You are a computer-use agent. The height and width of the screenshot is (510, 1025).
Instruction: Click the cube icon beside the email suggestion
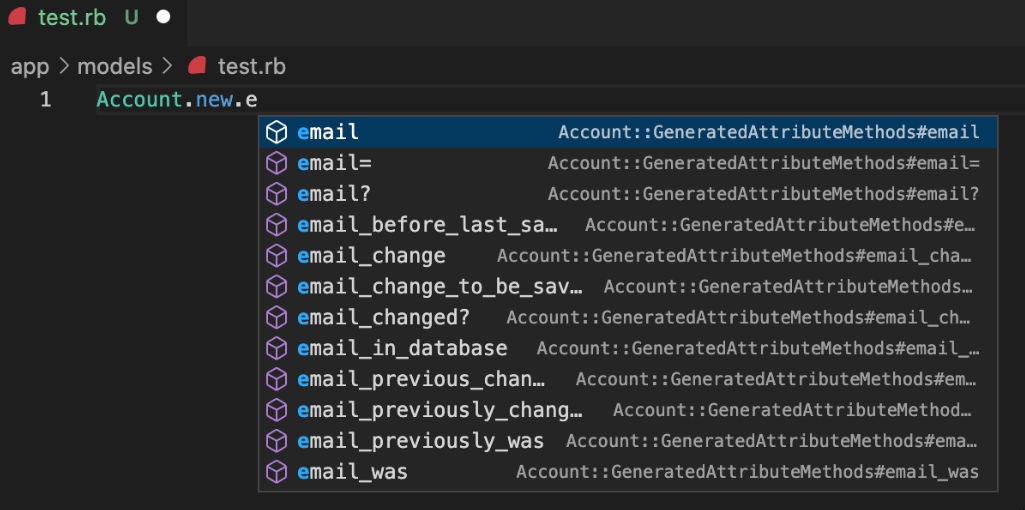pyautogui.click(x=277, y=132)
